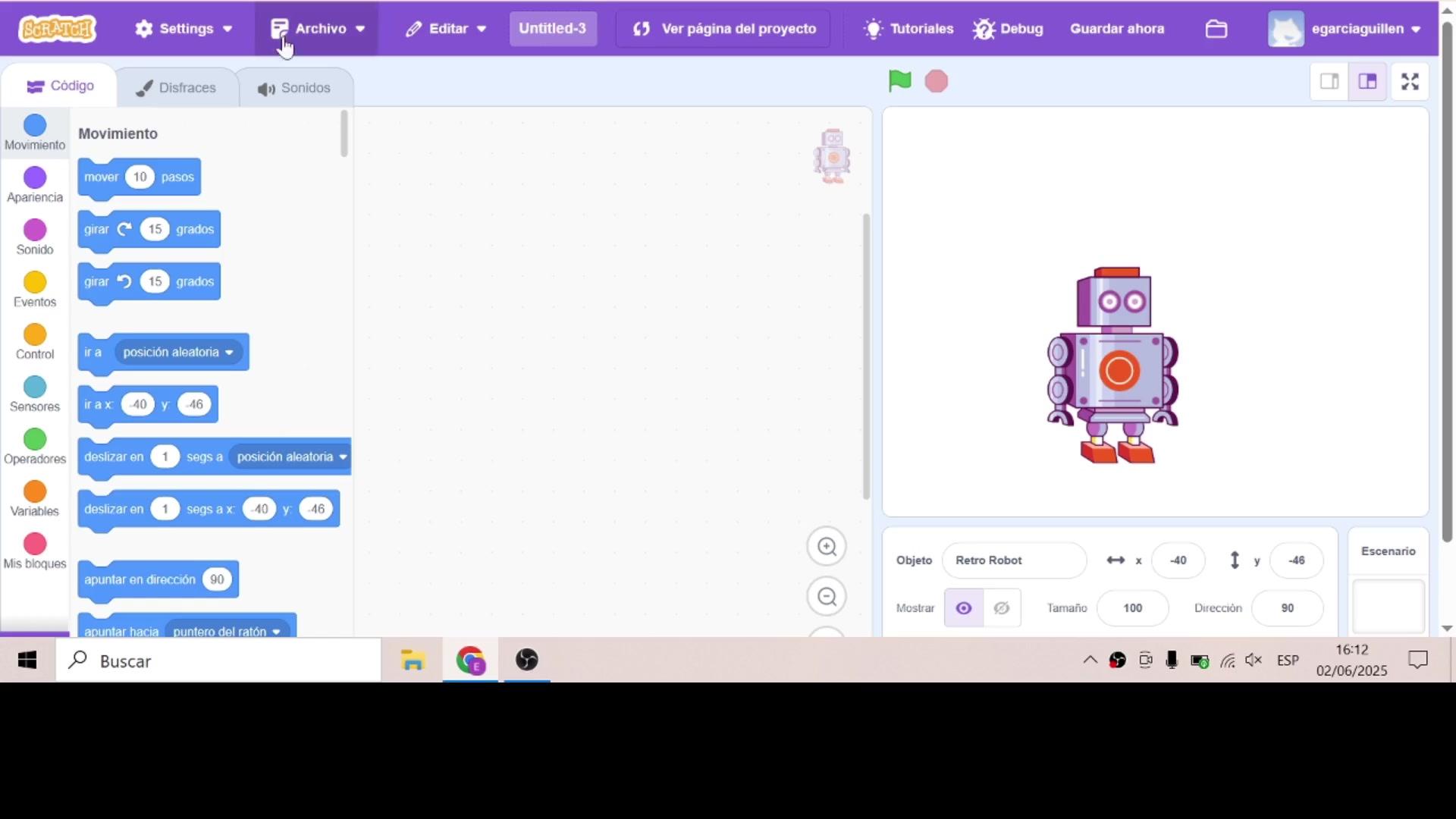This screenshot has width=1456, height=819.
Task: Zoom out on the code workspace
Action: pos(827,597)
